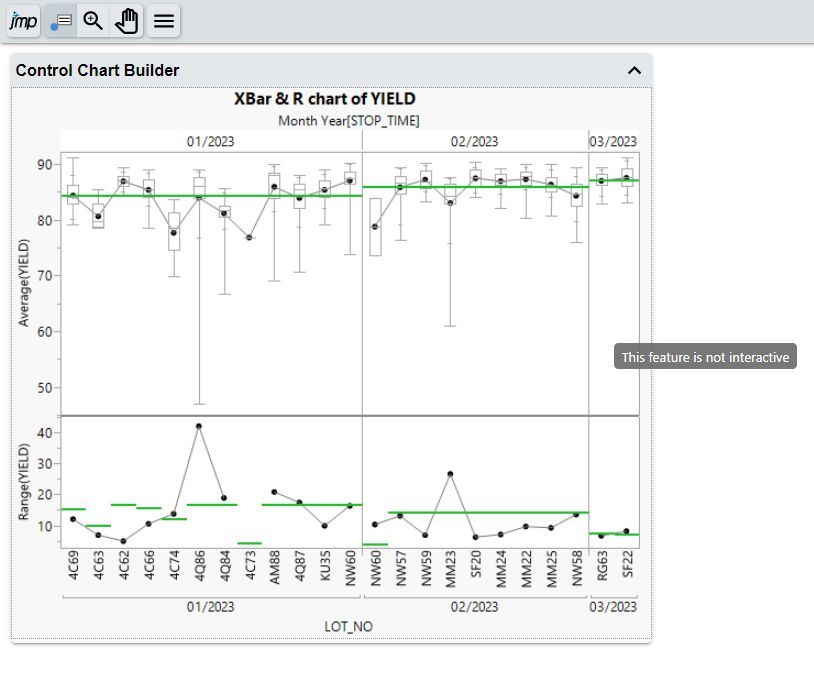The width and height of the screenshot is (814, 682).
Task: Click the 03/2023 label below the axis
Action: point(611,606)
